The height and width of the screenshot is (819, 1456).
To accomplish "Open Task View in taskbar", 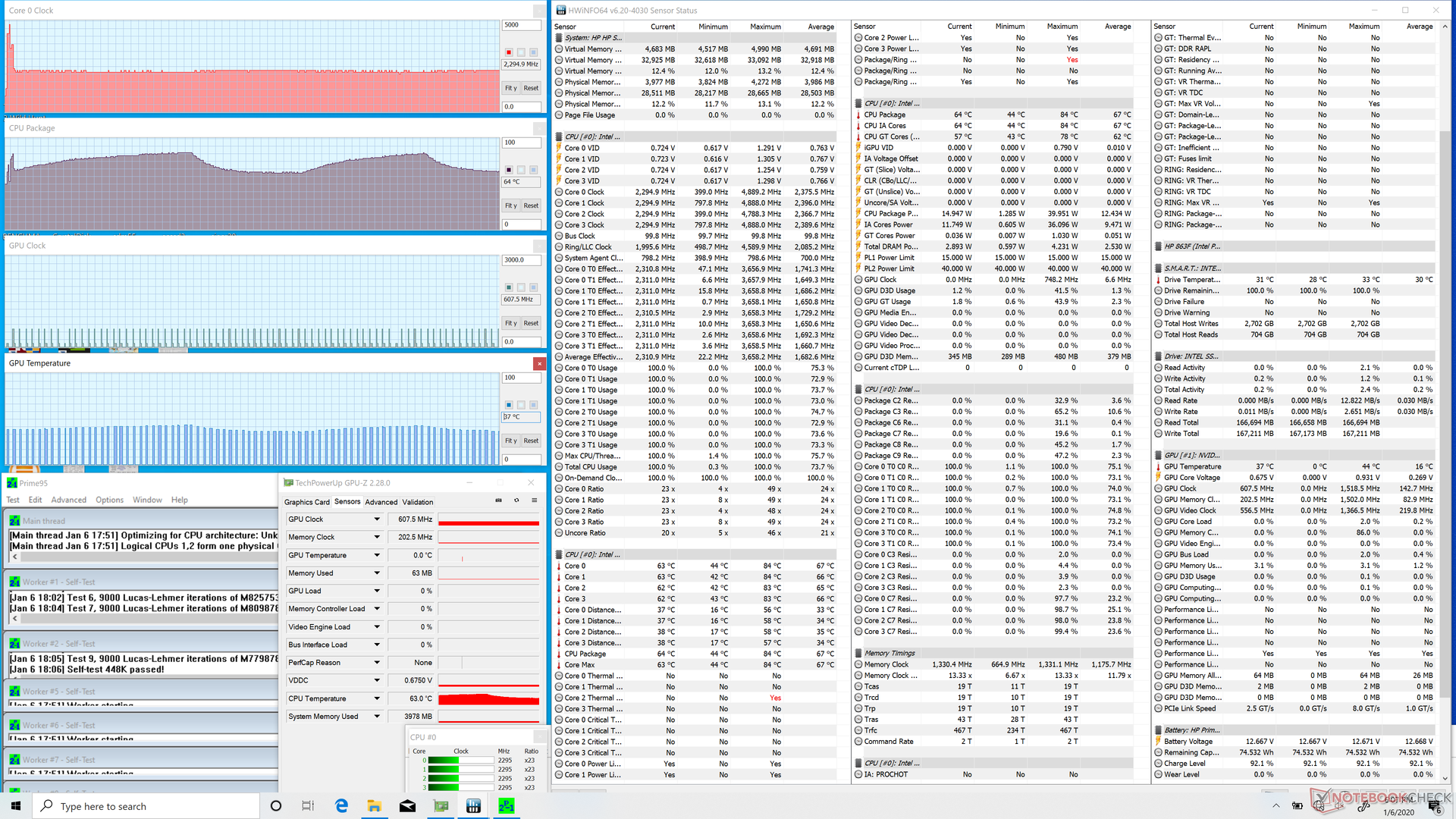I will (308, 806).
